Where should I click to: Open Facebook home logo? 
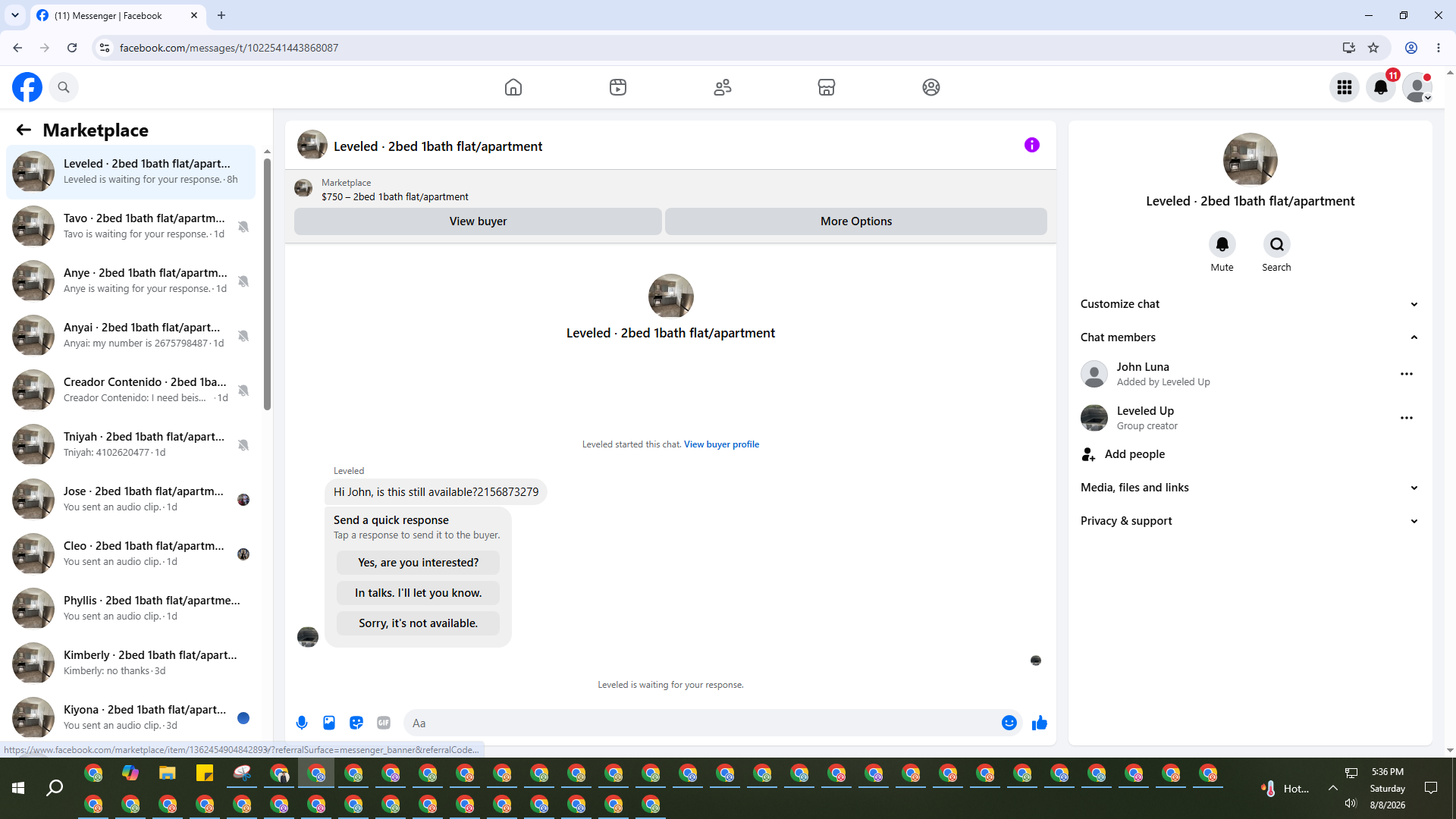point(27,87)
